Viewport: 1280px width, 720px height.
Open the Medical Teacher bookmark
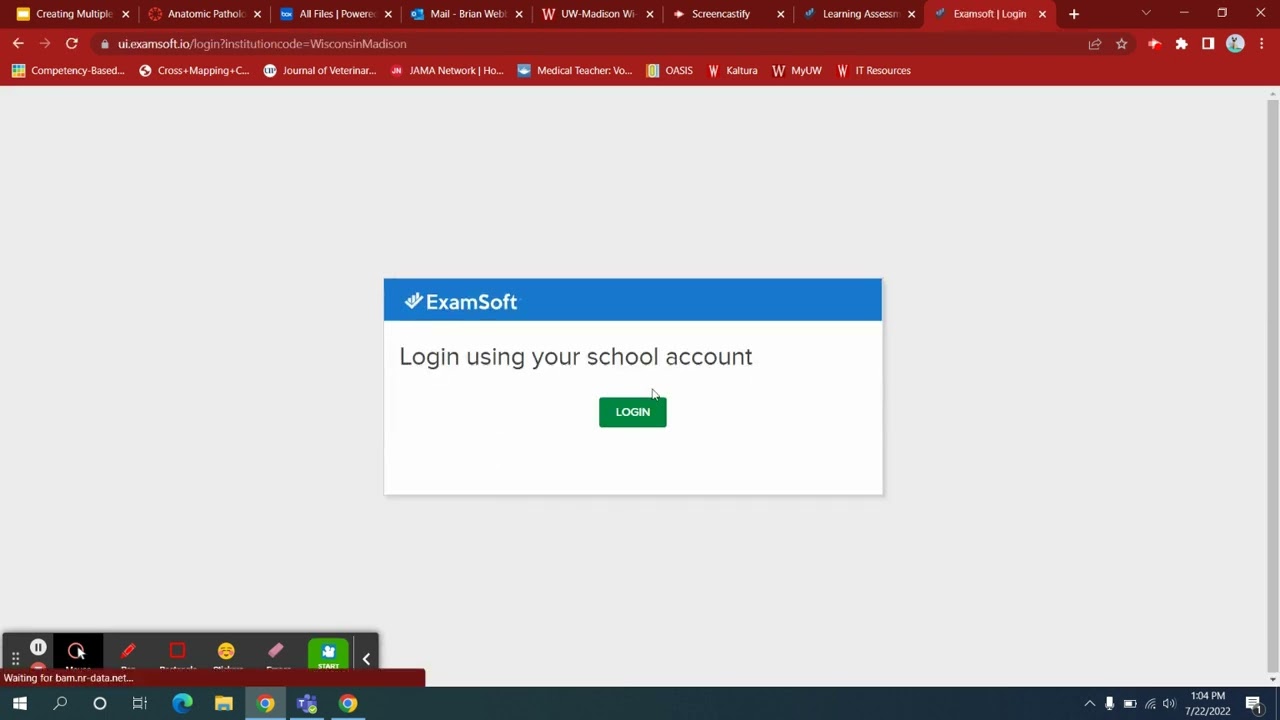[x=575, y=71]
